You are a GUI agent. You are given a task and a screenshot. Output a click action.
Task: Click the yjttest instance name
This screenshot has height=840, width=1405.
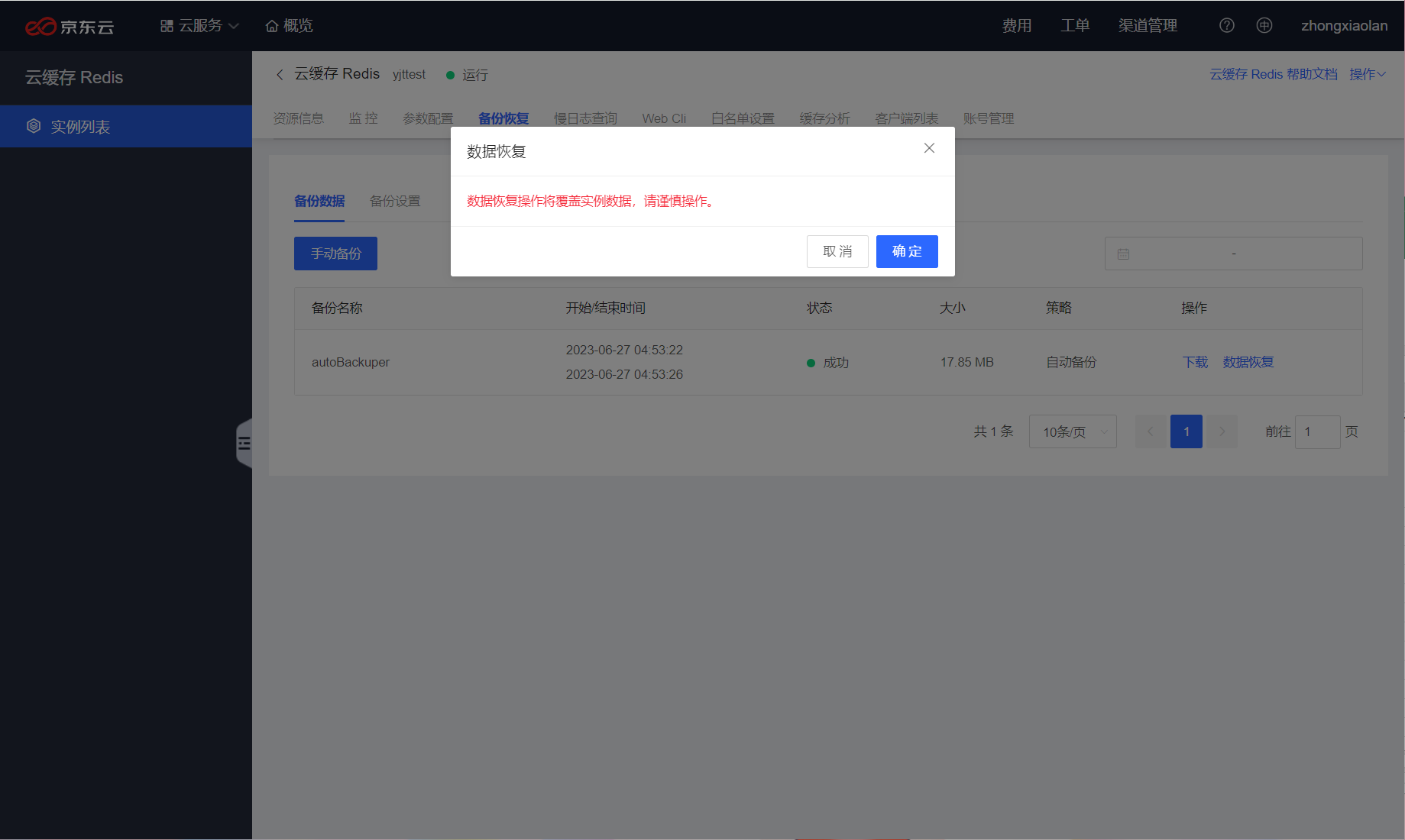(x=409, y=74)
